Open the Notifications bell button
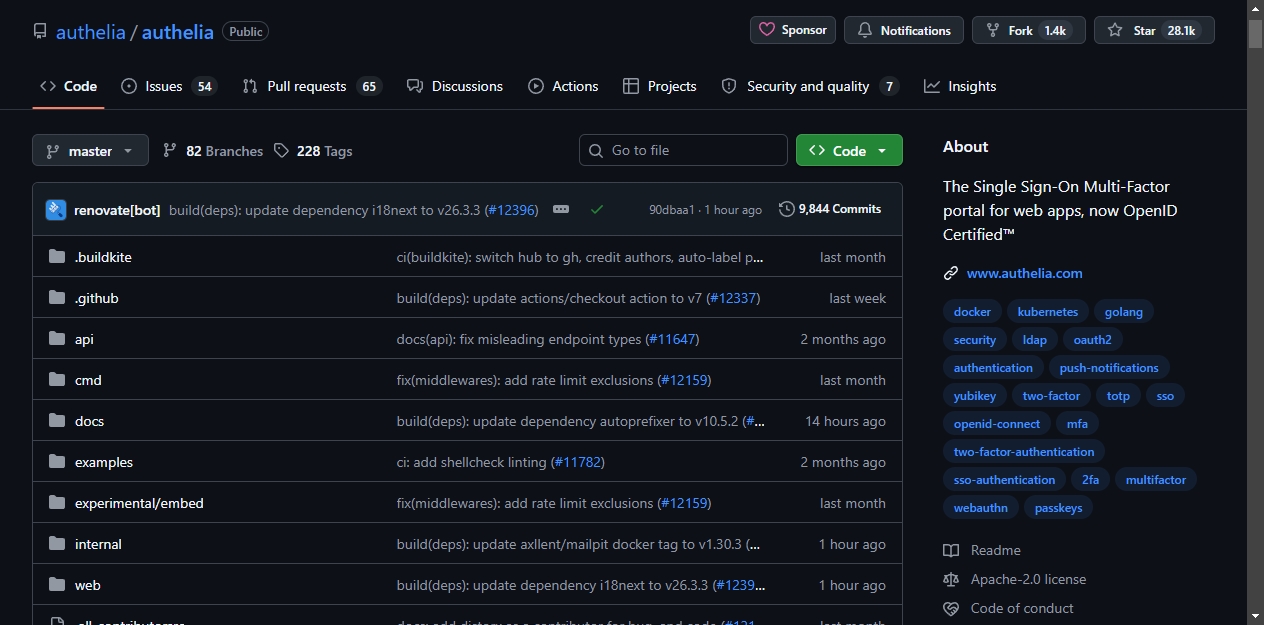The image size is (1264, 625). [904, 30]
